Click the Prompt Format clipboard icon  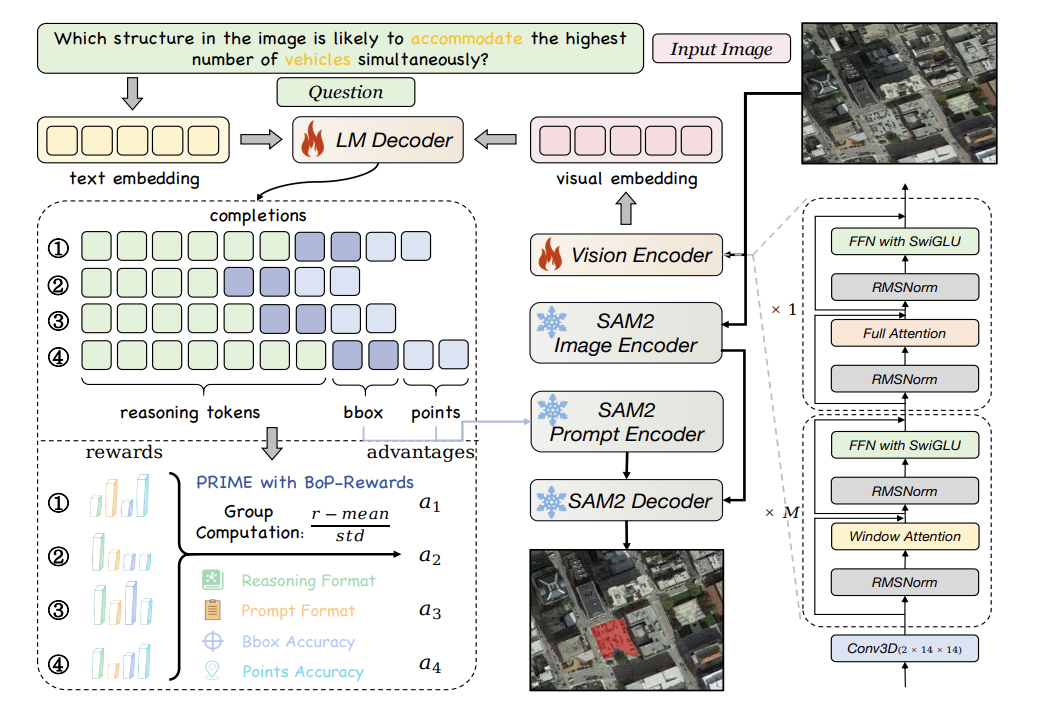tap(212, 610)
